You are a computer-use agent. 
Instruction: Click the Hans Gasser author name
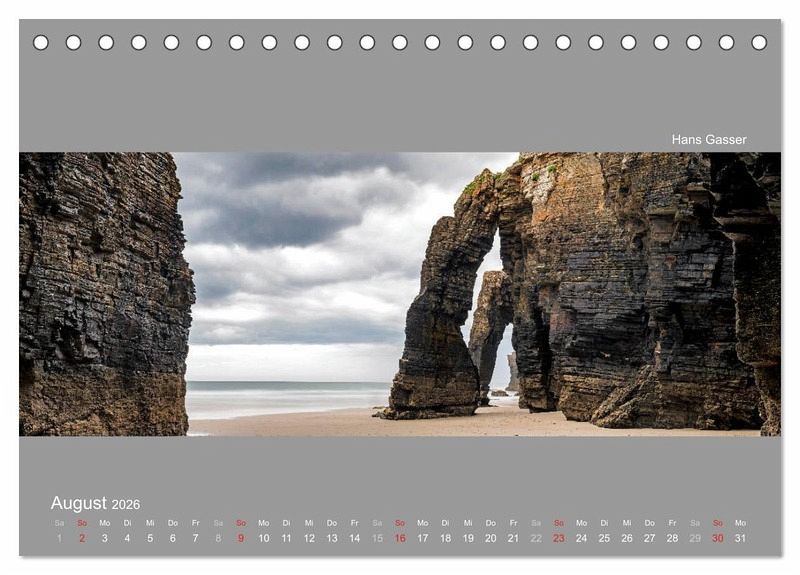pos(708,140)
